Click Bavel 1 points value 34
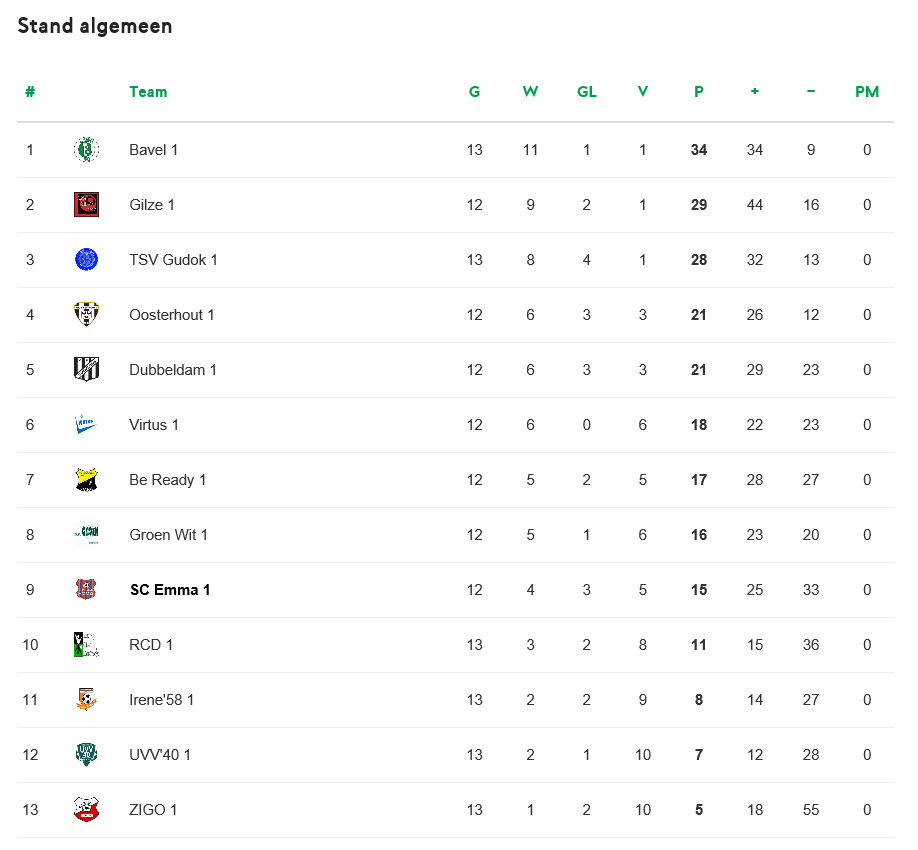918x850 pixels. click(x=698, y=150)
